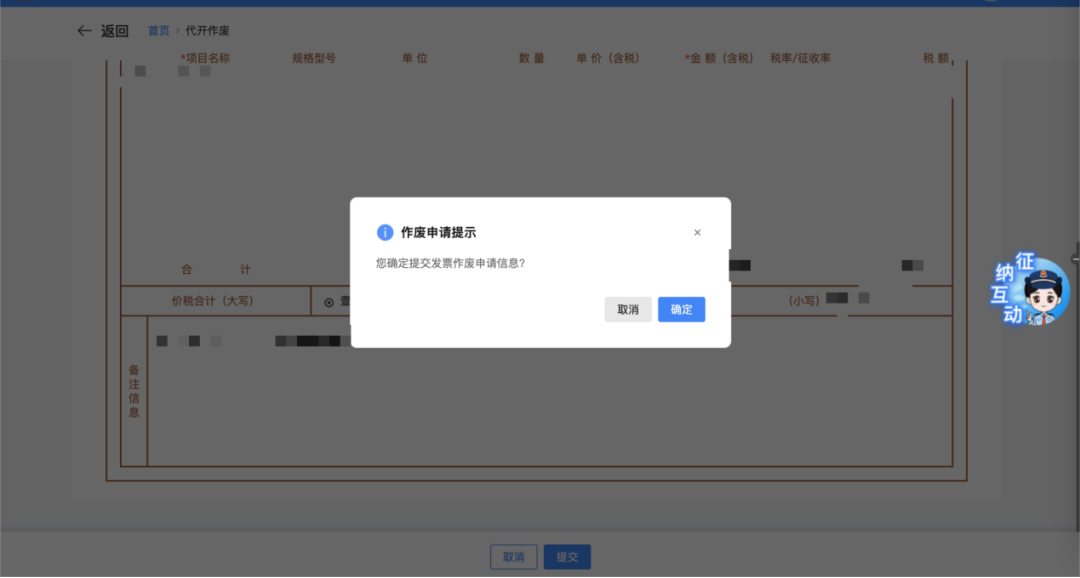Close the 作废申请提示 dialog with the X
This screenshot has width=1080, height=578.
[697, 233]
